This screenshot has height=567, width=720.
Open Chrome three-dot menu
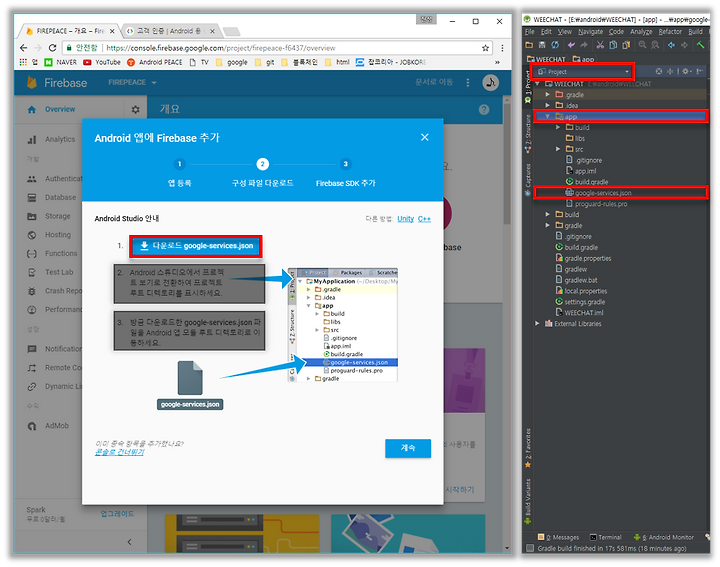(x=502, y=48)
